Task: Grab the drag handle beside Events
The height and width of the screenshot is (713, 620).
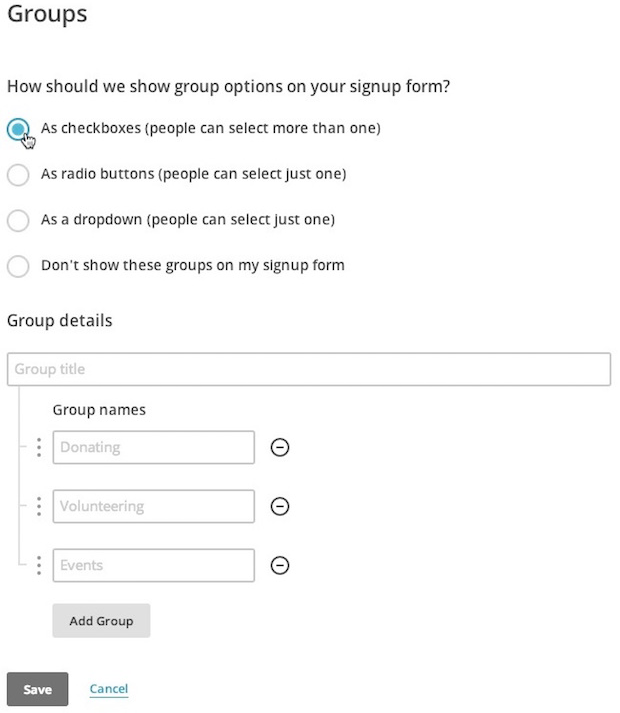Action: point(39,566)
